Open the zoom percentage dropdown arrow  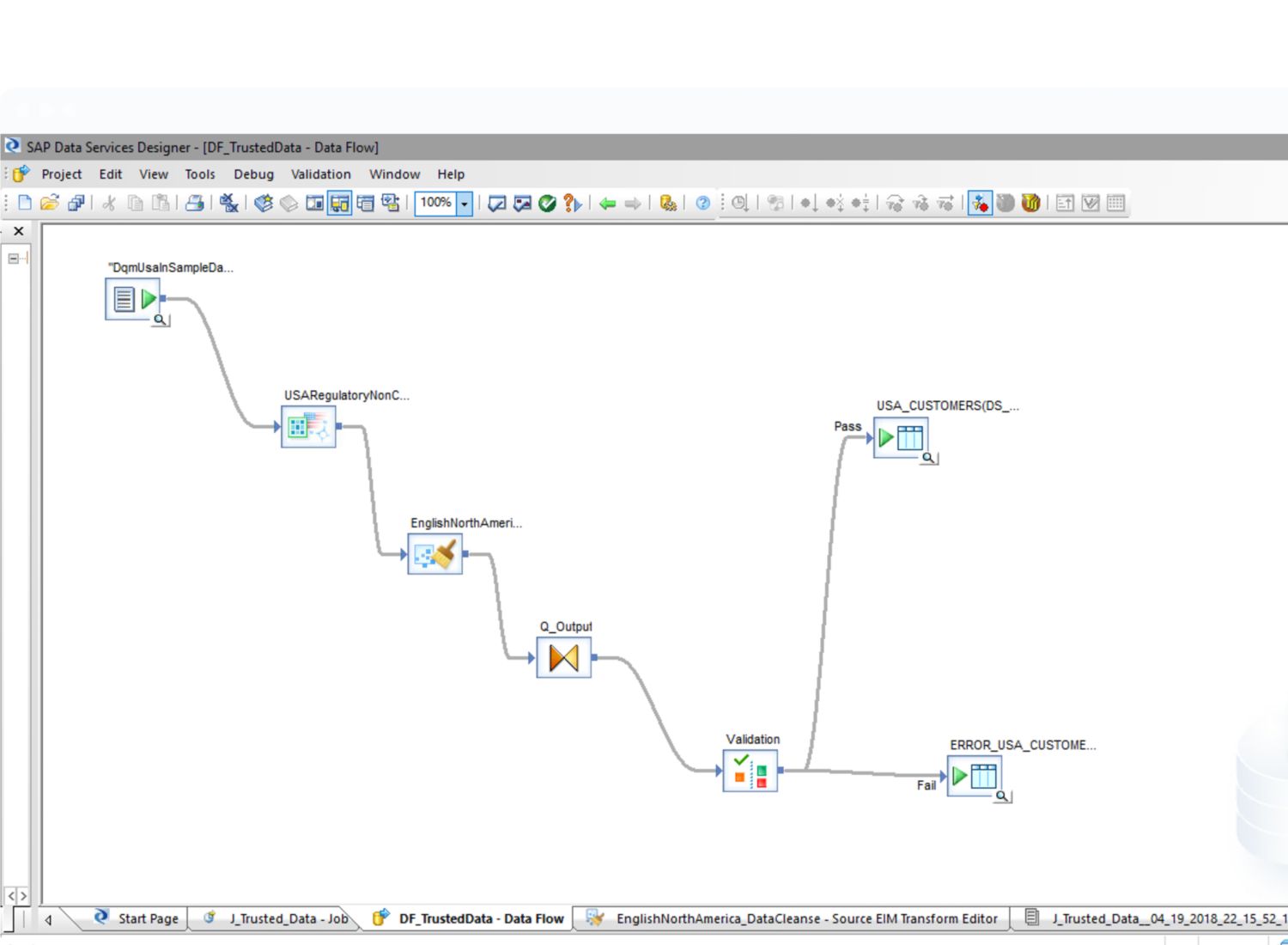(x=465, y=204)
